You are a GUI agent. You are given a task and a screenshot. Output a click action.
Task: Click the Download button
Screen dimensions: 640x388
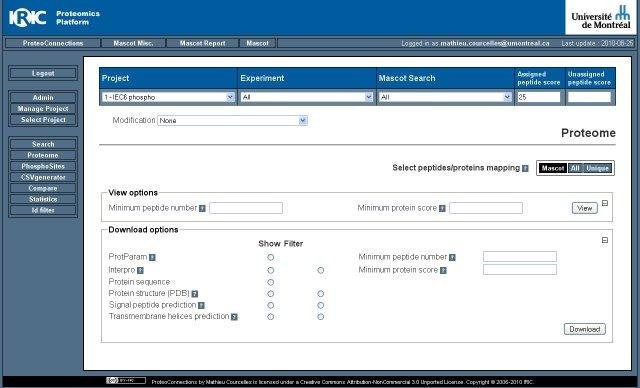point(584,329)
